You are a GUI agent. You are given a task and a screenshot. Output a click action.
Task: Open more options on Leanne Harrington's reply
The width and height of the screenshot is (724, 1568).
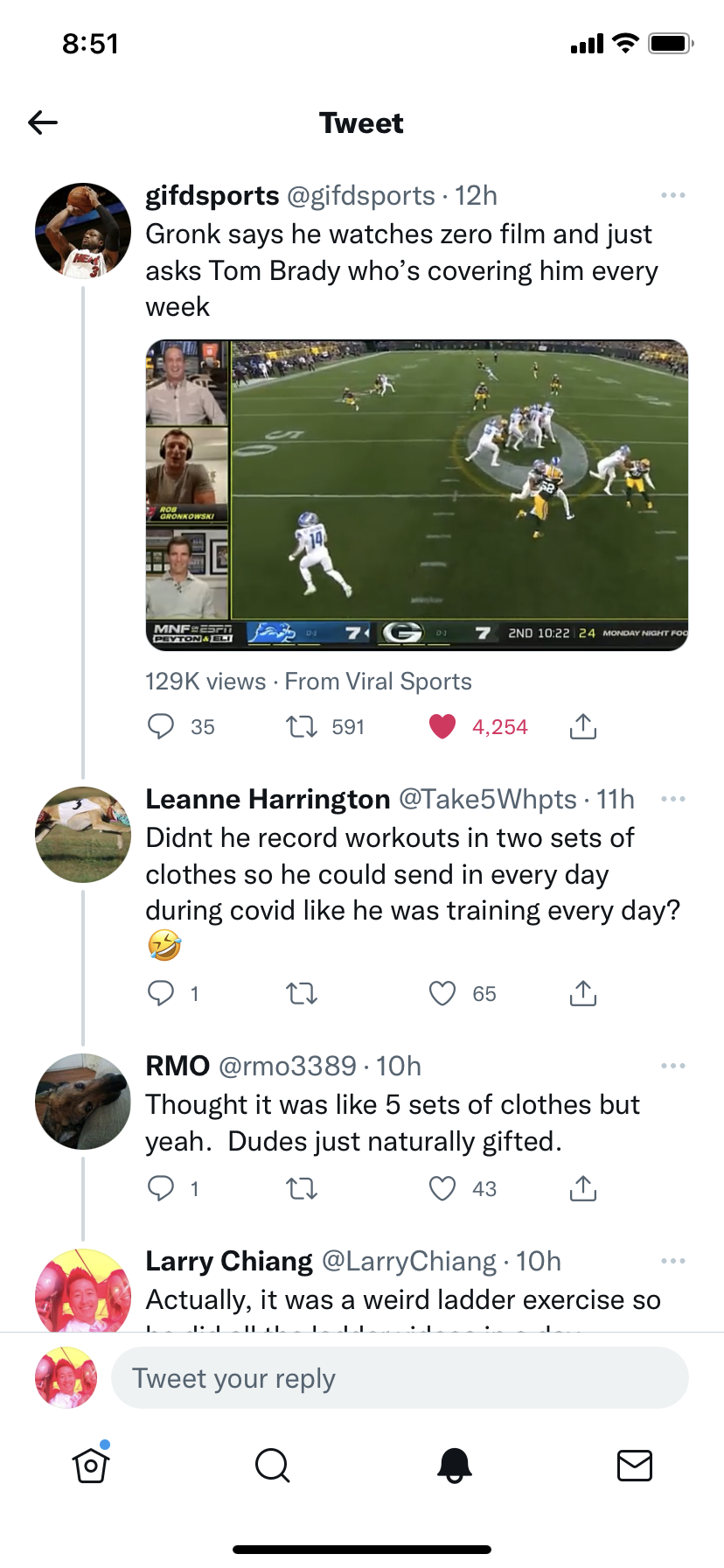click(x=672, y=799)
